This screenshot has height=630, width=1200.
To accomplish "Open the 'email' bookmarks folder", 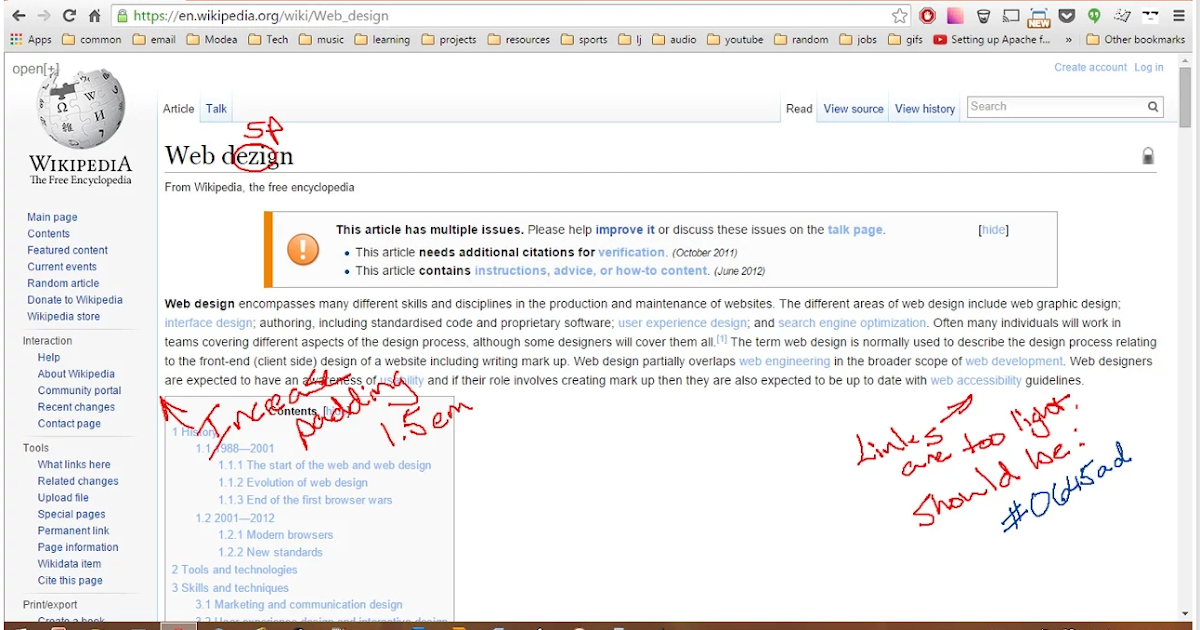I will (153, 40).
